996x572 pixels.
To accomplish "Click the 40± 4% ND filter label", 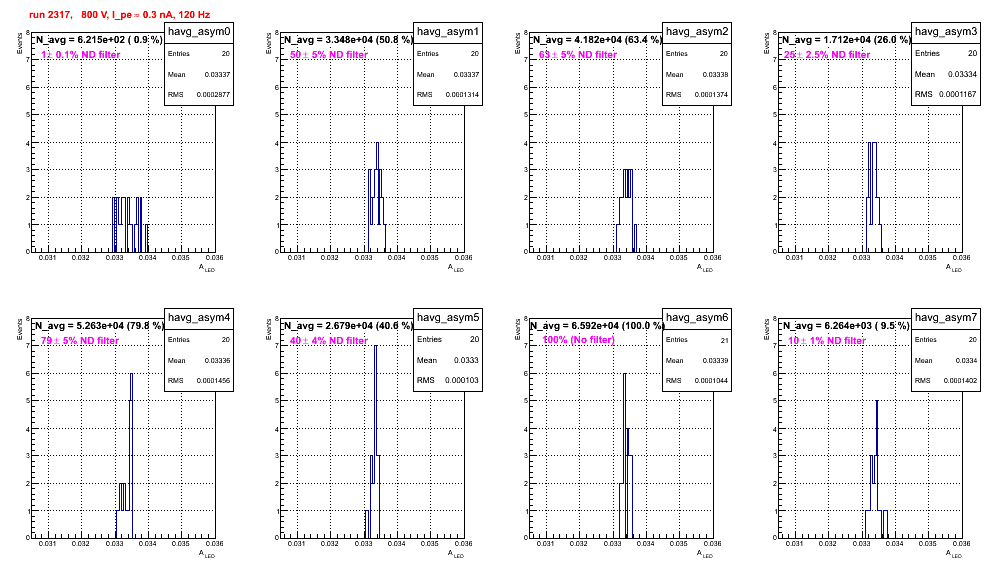I will 329,341.
